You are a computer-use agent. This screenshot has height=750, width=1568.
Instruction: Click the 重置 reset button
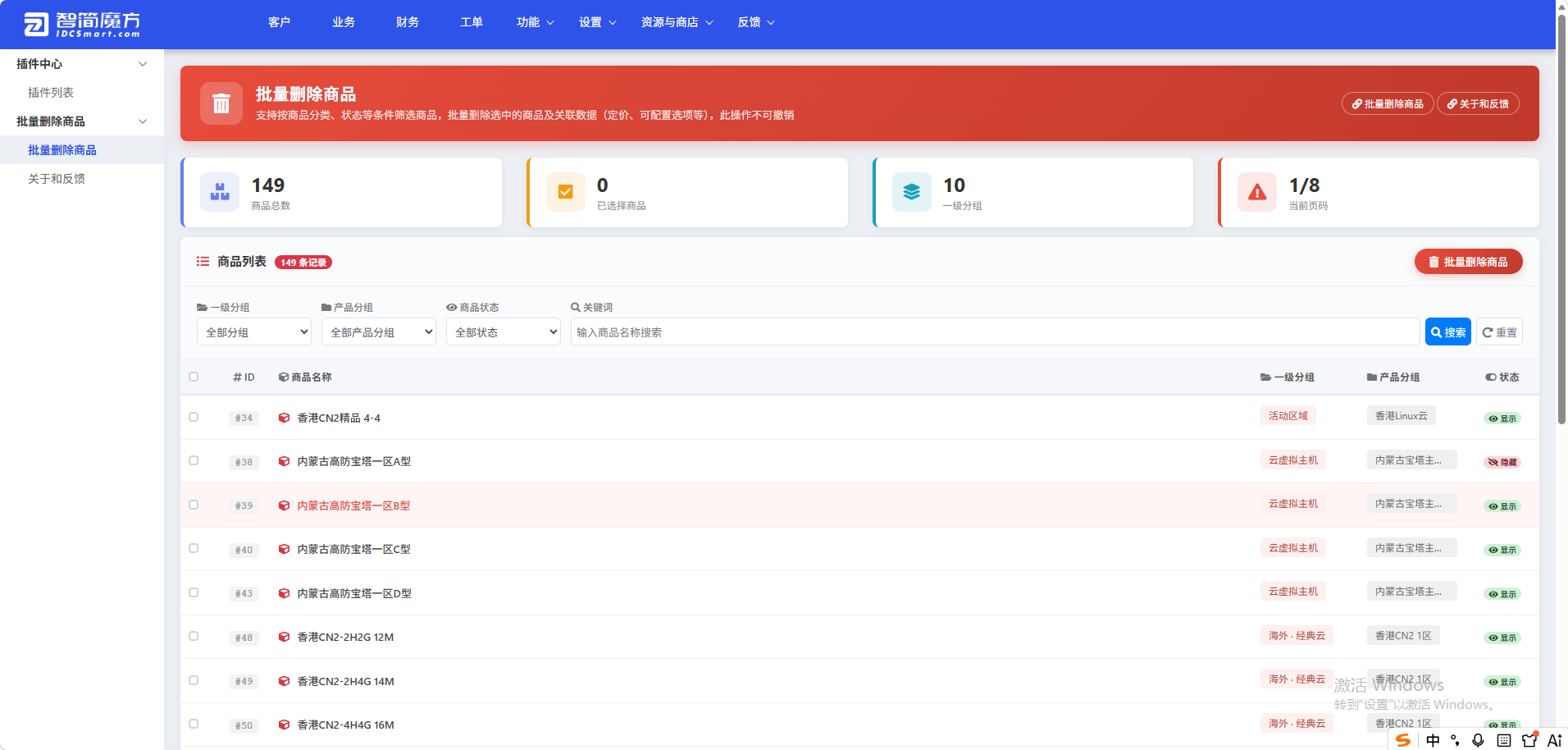[1500, 332]
